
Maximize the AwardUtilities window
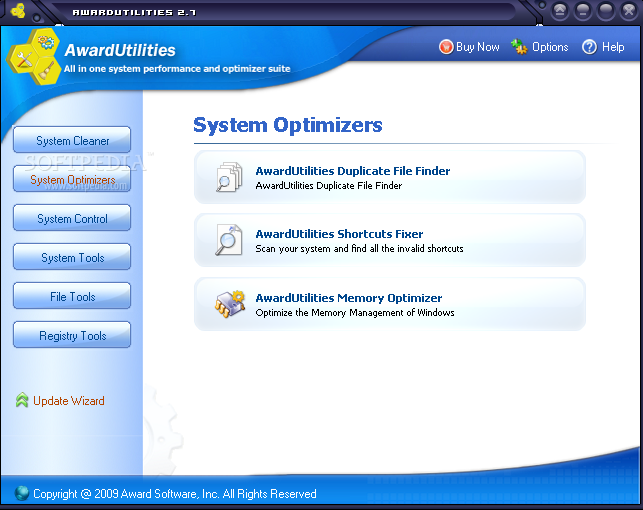pos(606,11)
